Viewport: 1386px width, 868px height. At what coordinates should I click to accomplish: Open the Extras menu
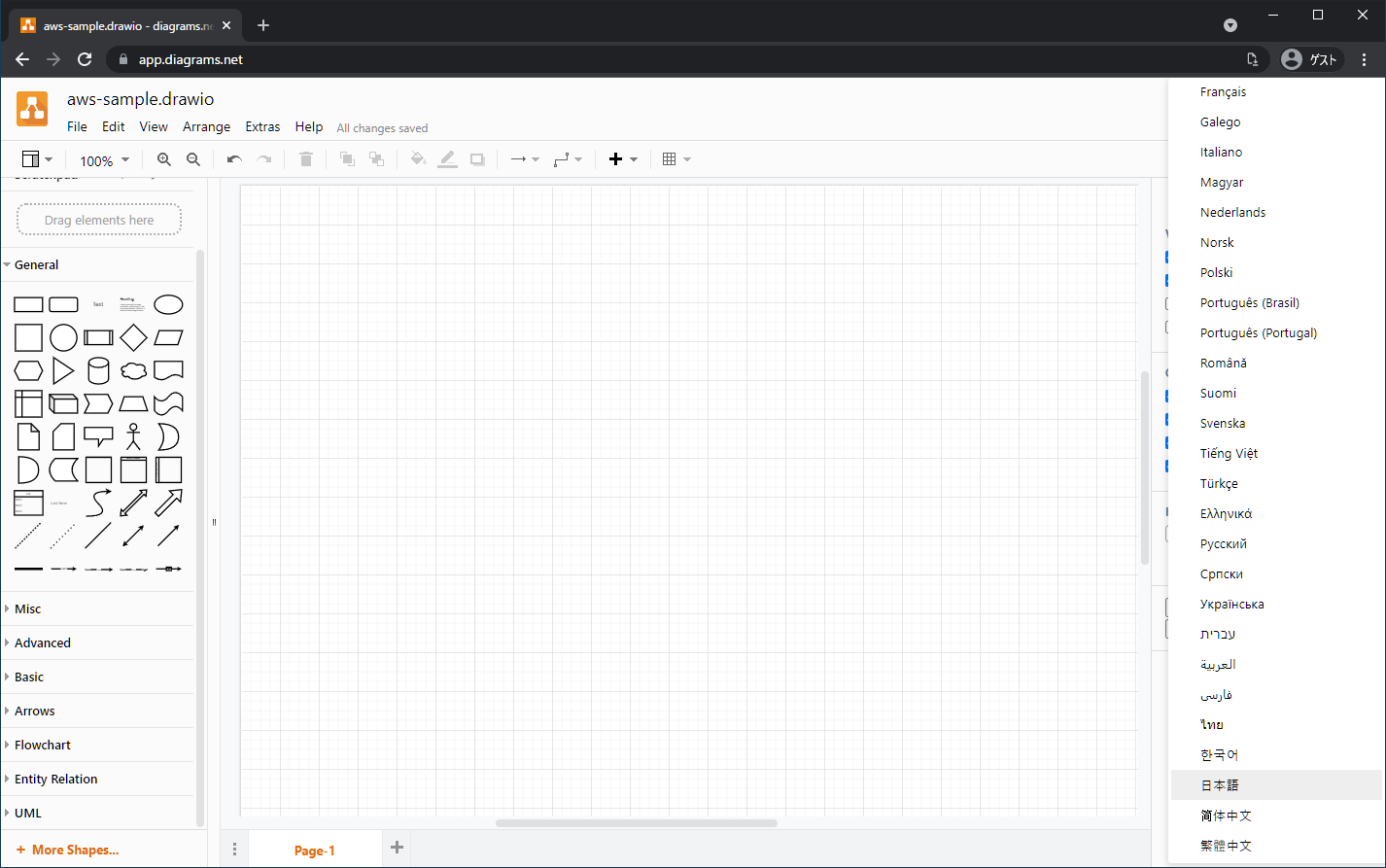tap(262, 126)
